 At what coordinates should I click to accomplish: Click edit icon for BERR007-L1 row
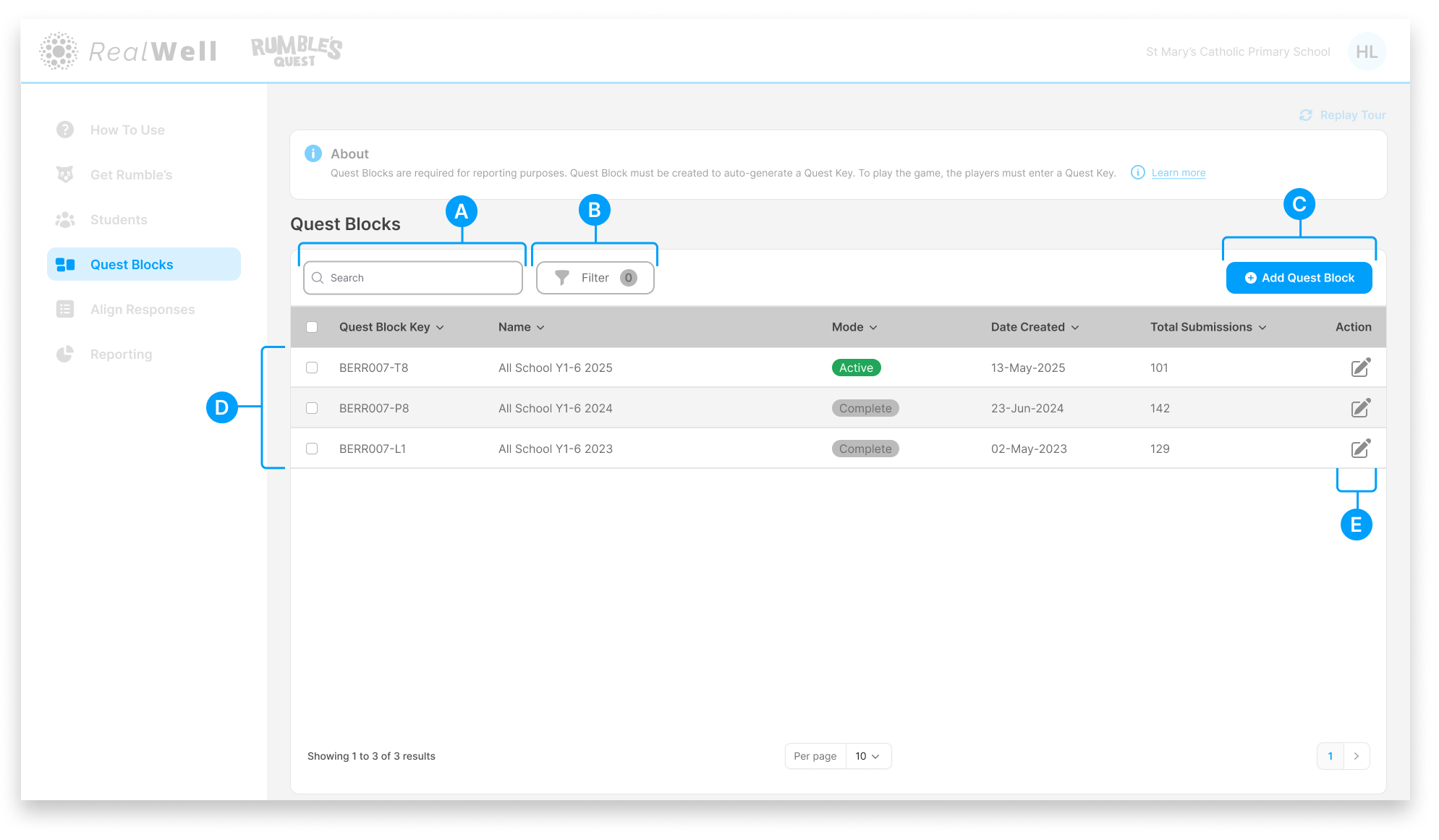(1360, 449)
